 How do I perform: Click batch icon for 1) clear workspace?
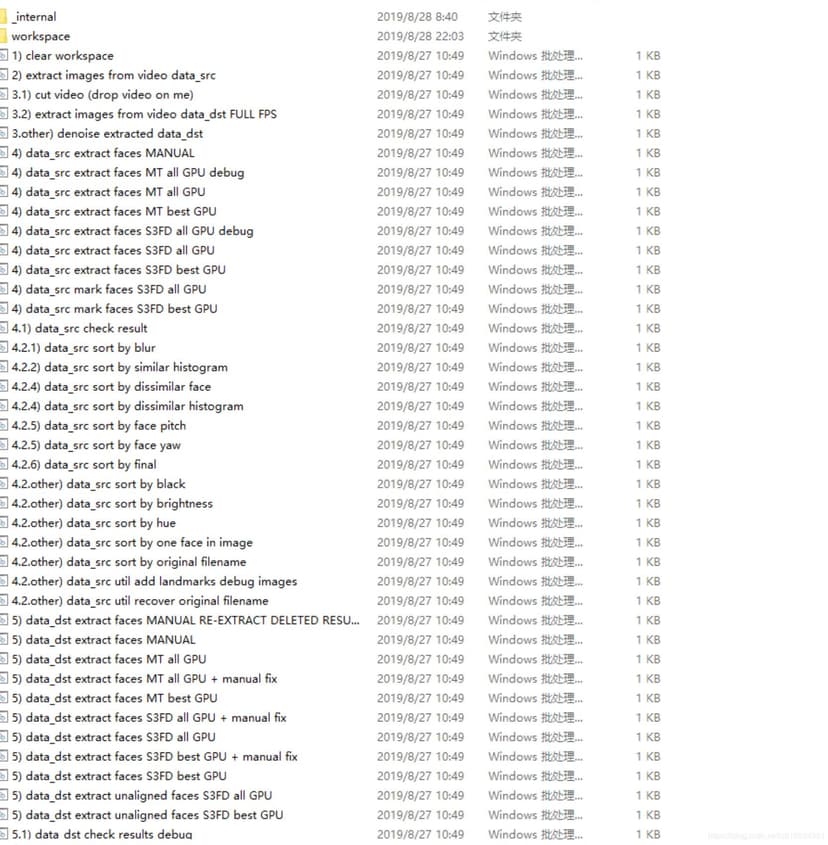(x=4, y=56)
